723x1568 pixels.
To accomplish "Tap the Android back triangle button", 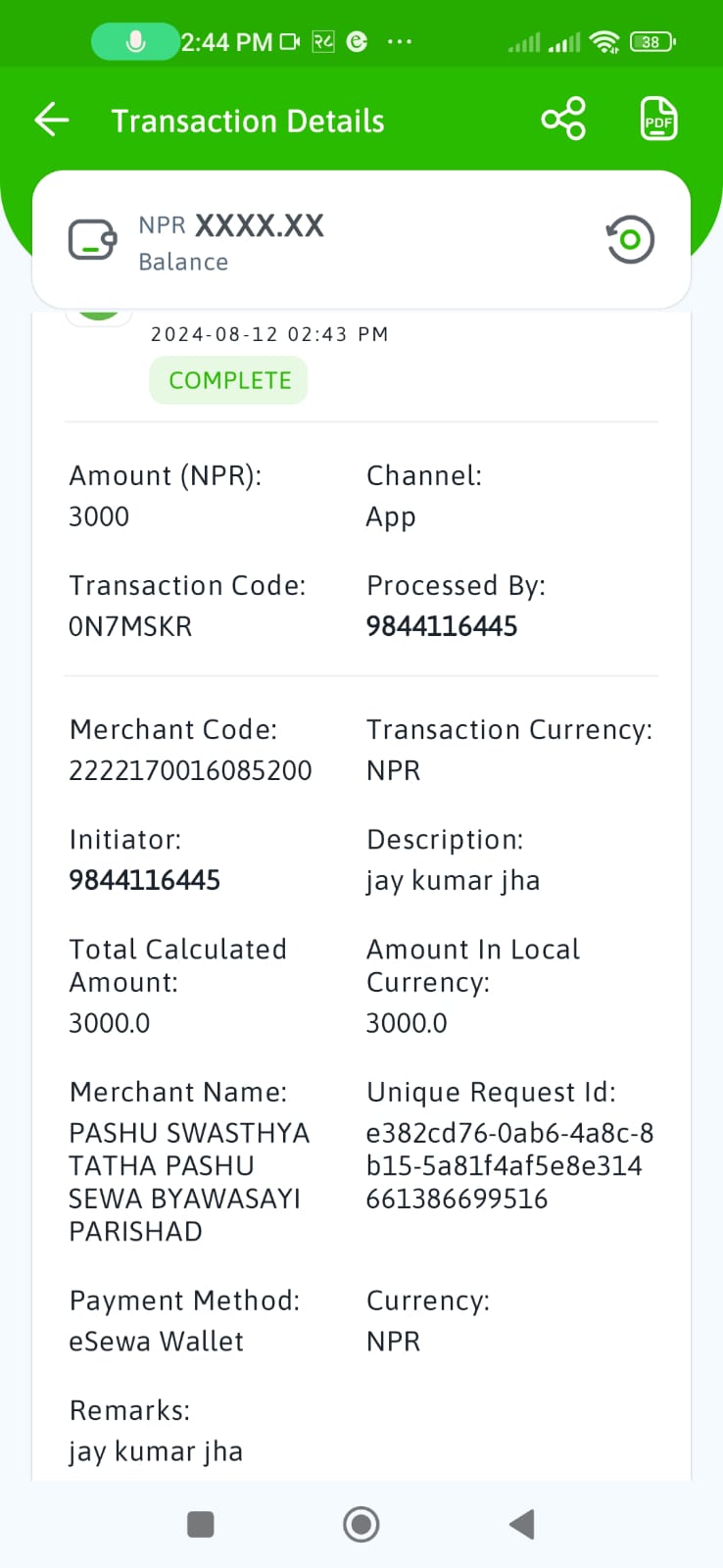I will [521, 1524].
